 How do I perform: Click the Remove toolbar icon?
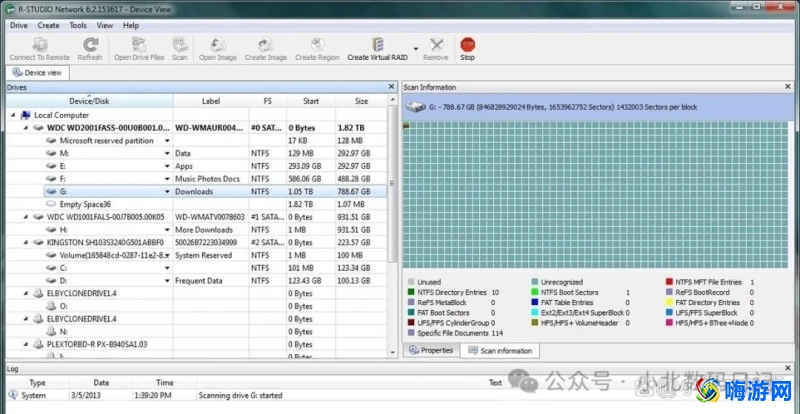[x=436, y=44]
